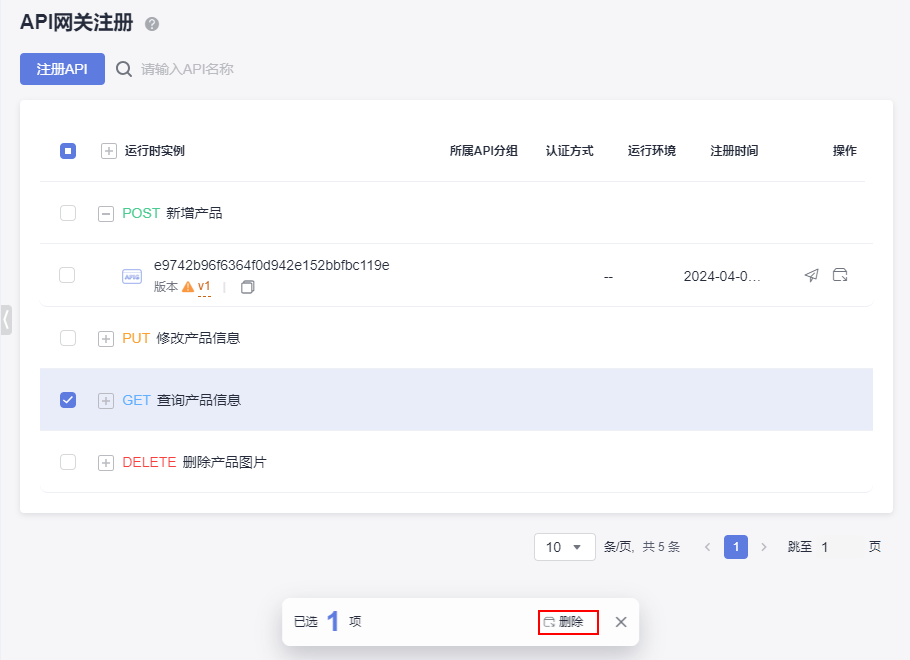Click the 注册API button
The height and width of the screenshot is (660, 910).
[x=62, y=69]
